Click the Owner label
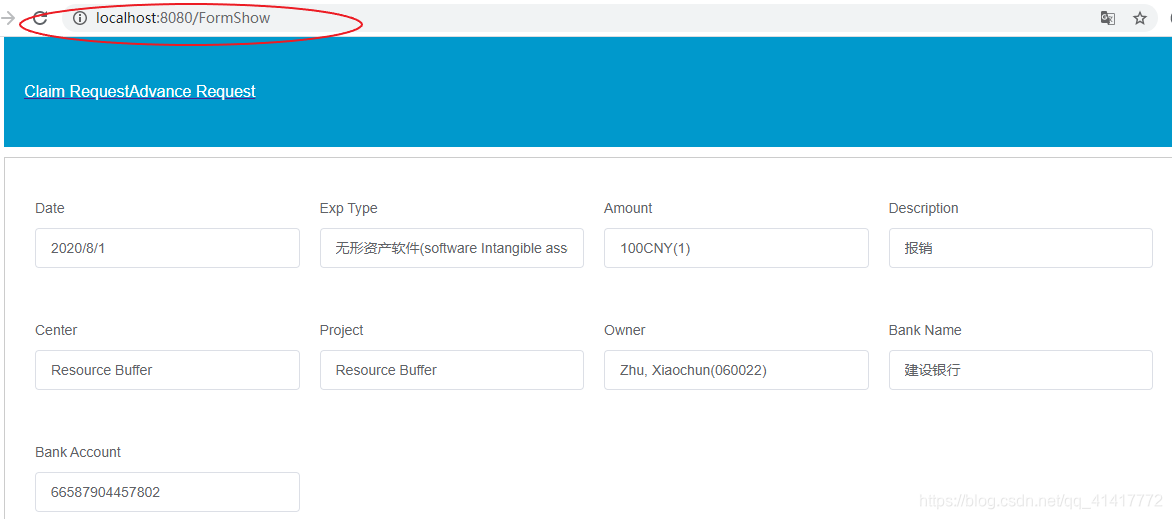Viewport: 1172px width, 519px height. click(624, 331)
